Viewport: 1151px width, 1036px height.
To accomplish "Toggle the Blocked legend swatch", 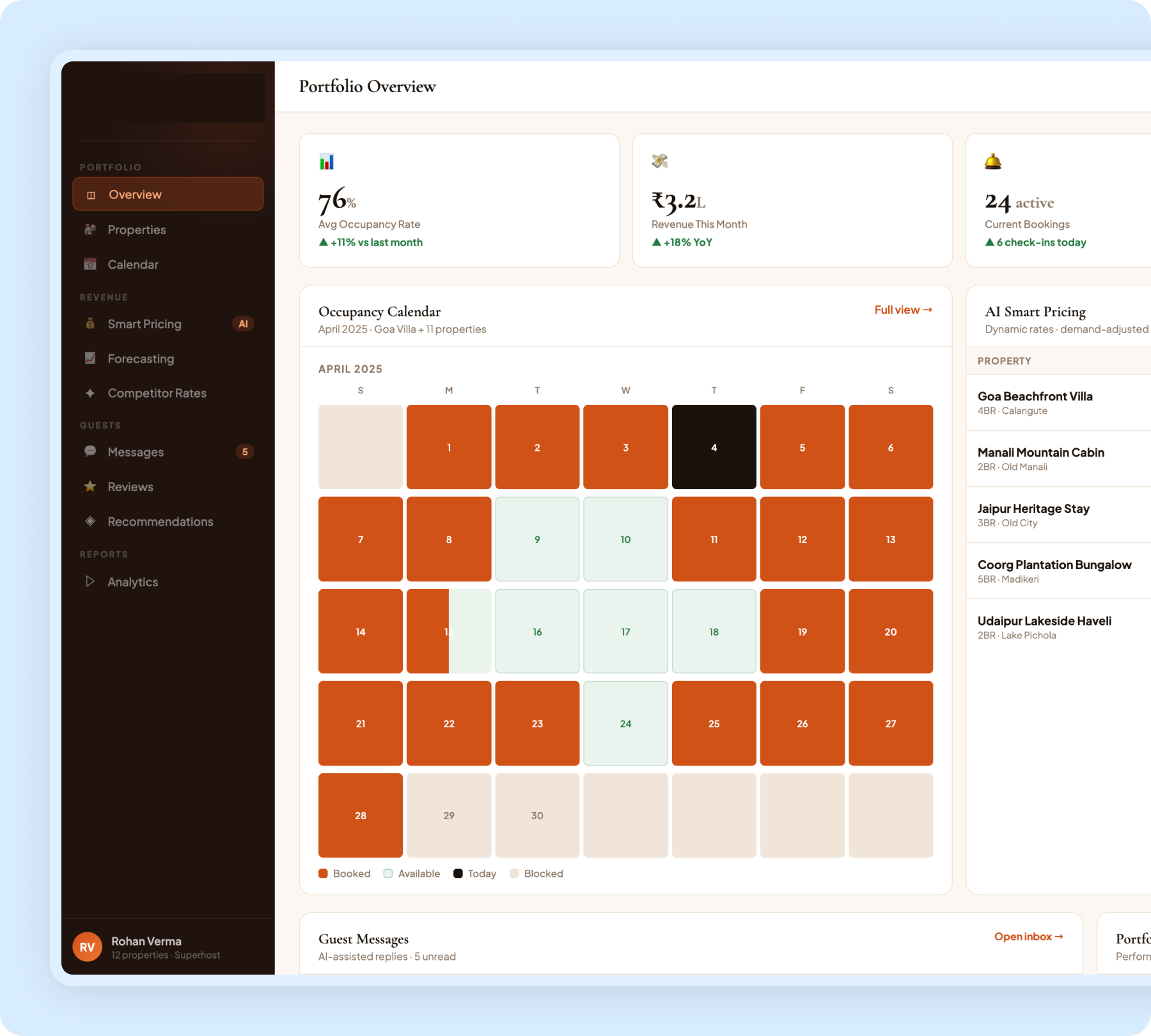I will pyautogui.click(x=513, y=873).
